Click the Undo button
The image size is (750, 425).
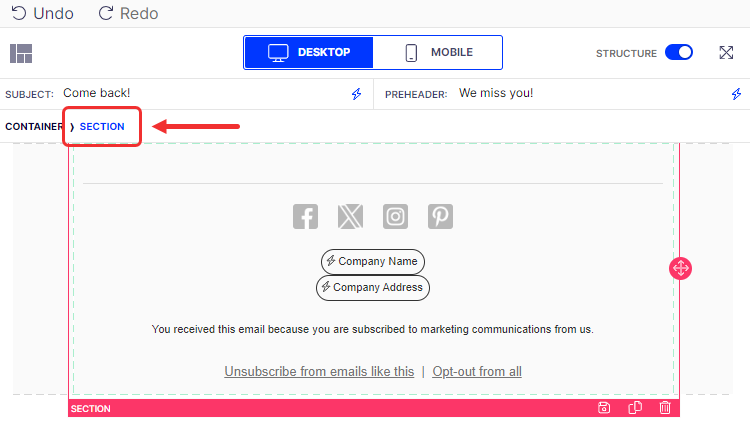pyautogui.click(x=42, y=14)
